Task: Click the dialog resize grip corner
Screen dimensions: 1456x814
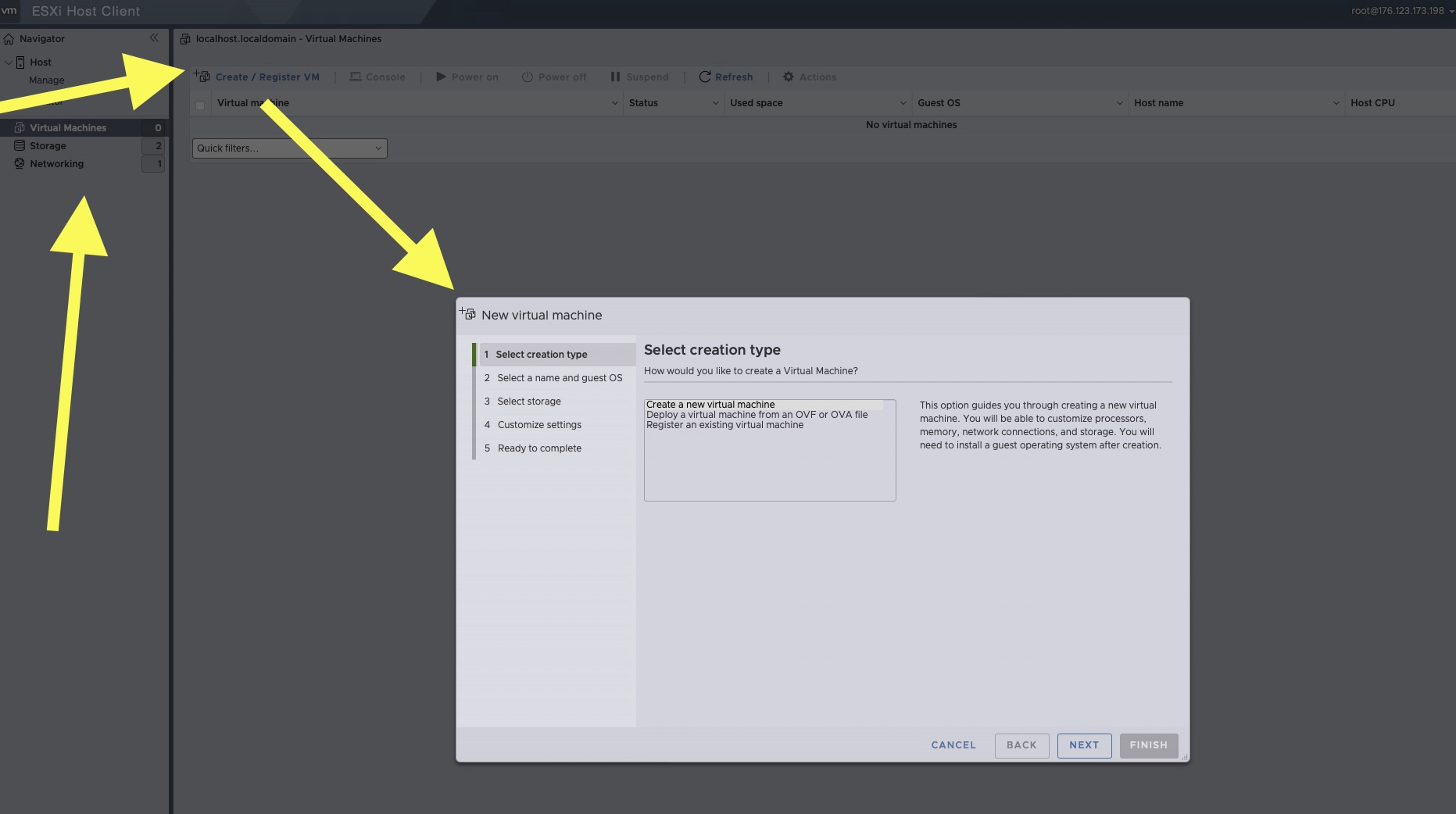Action: coord(1185,757)
